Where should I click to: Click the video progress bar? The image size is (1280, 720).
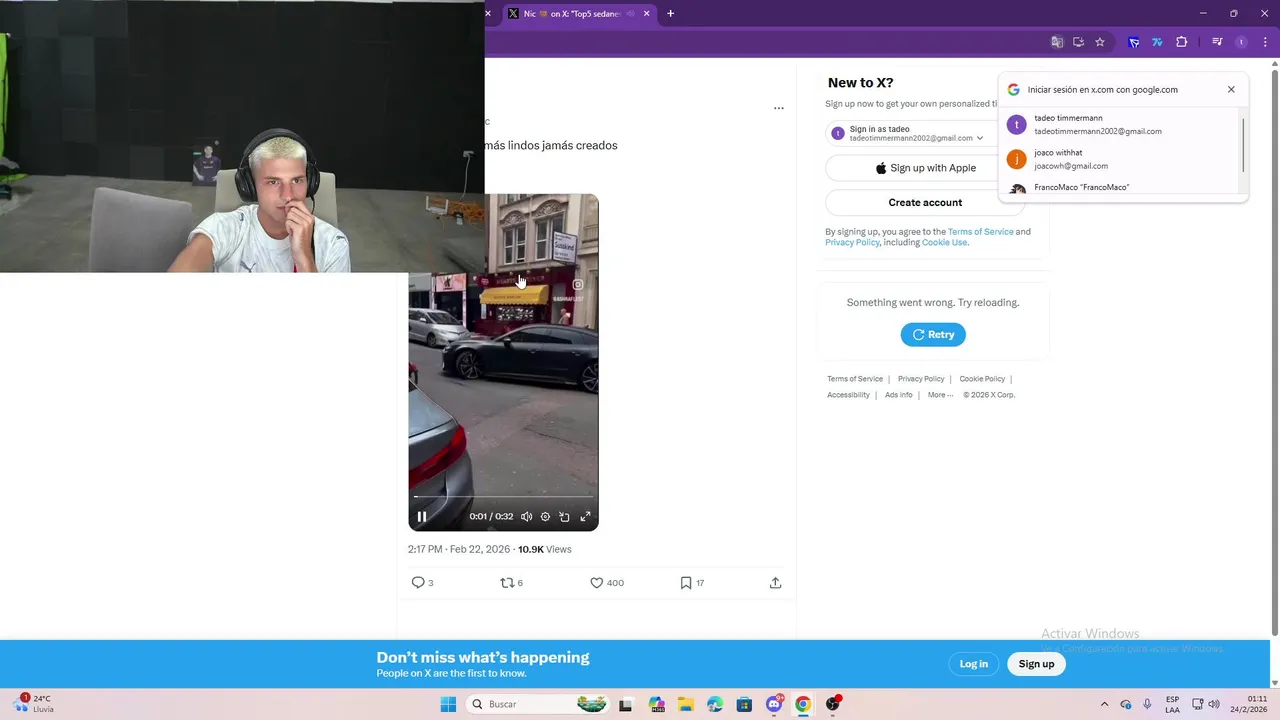tap(503, 497)
